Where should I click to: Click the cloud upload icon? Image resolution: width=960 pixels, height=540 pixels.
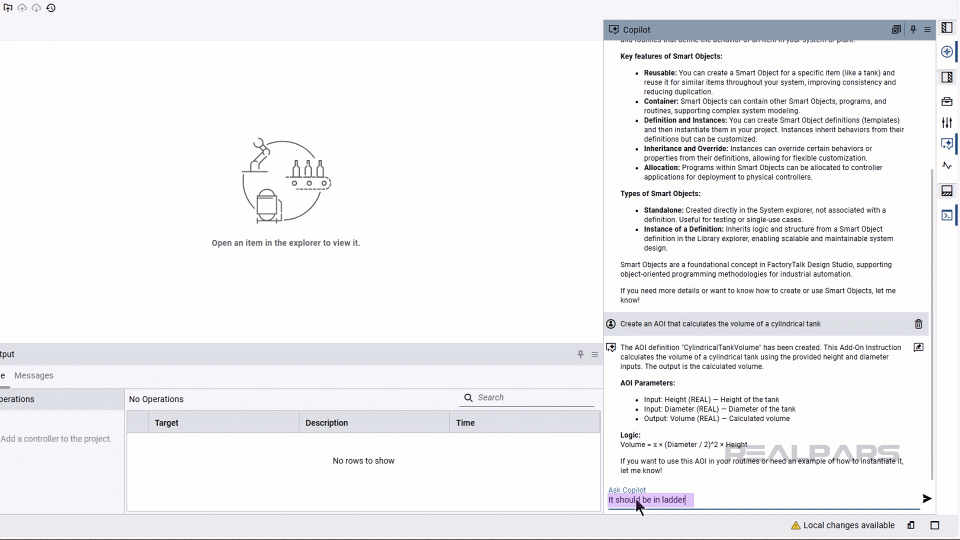pos(22,8)
